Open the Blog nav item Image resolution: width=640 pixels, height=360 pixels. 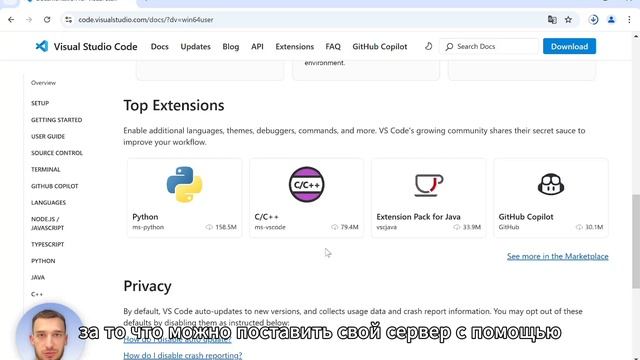[x=231, y=47]
